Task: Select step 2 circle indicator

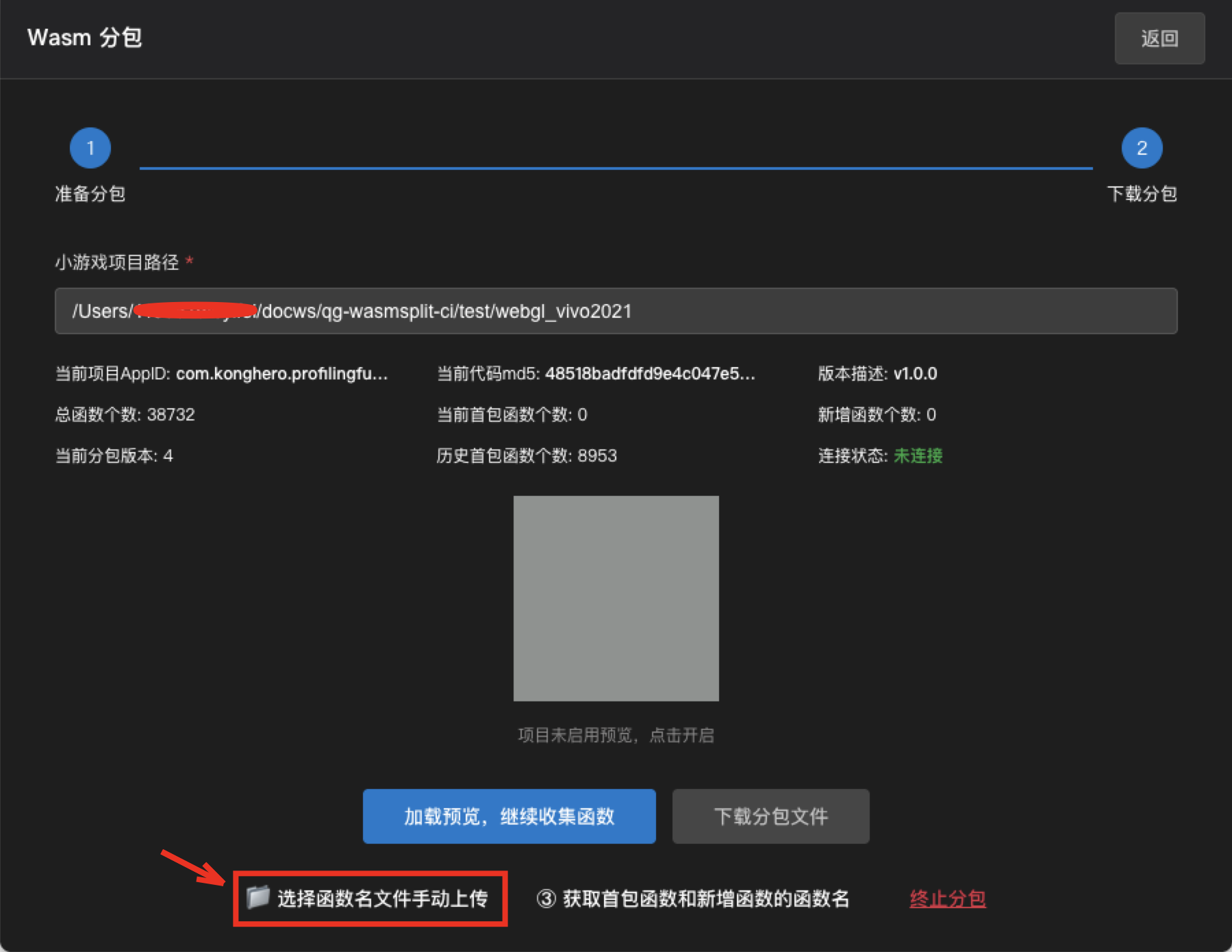Action: click(x=1141, y=148)
